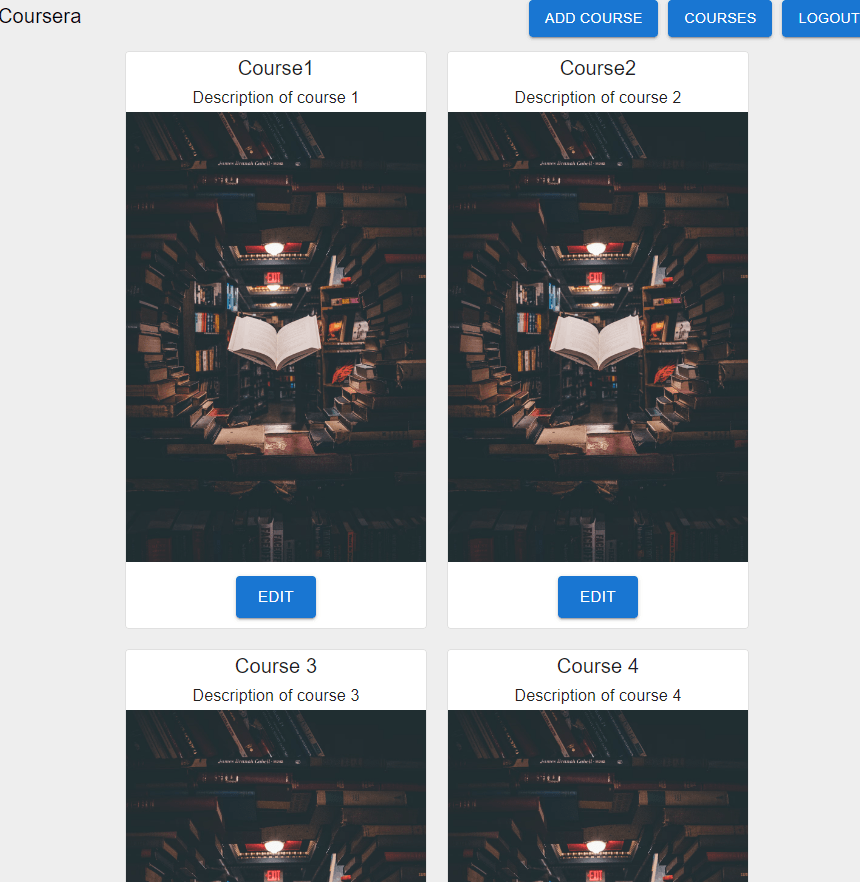Select 'Description of course 2' text

click(x=597, y=97)
